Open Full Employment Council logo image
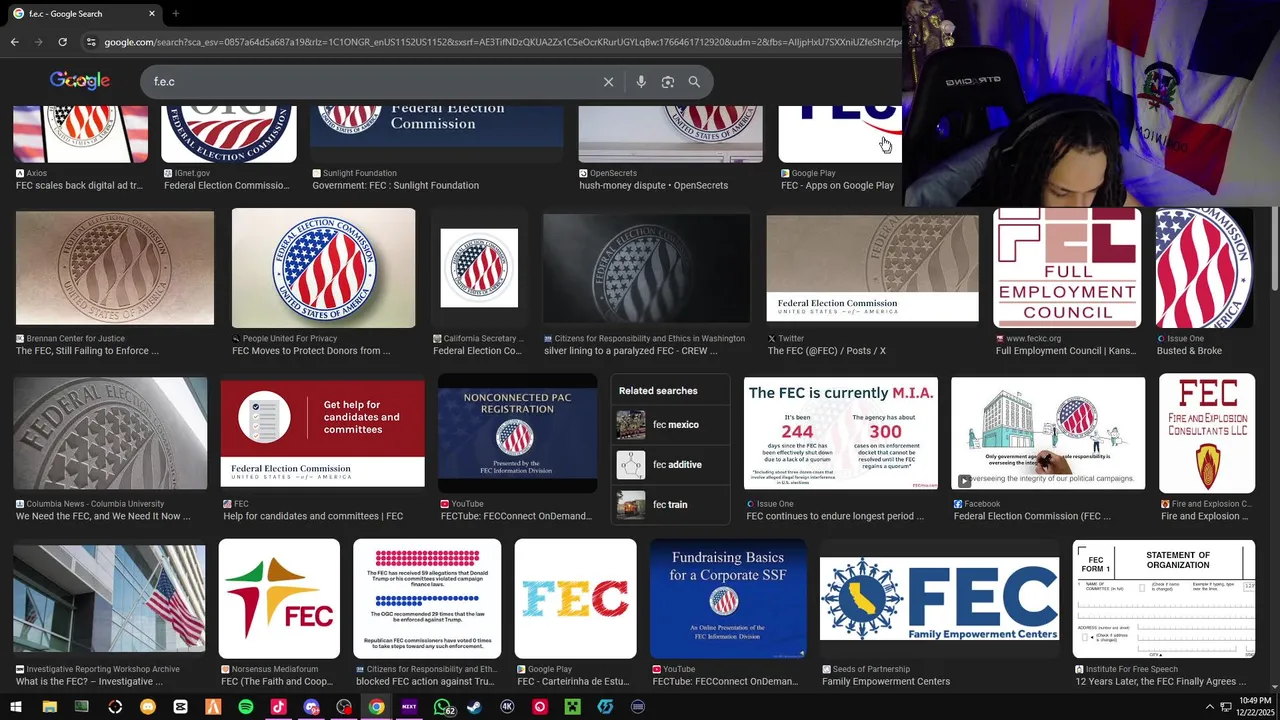This screenshot has width=1280, height=720. [x=1067, y=268]
